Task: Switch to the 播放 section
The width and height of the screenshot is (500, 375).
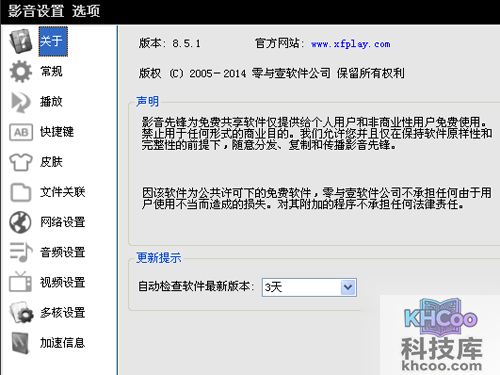Action: pyautogui.click(x=51, y=102)
